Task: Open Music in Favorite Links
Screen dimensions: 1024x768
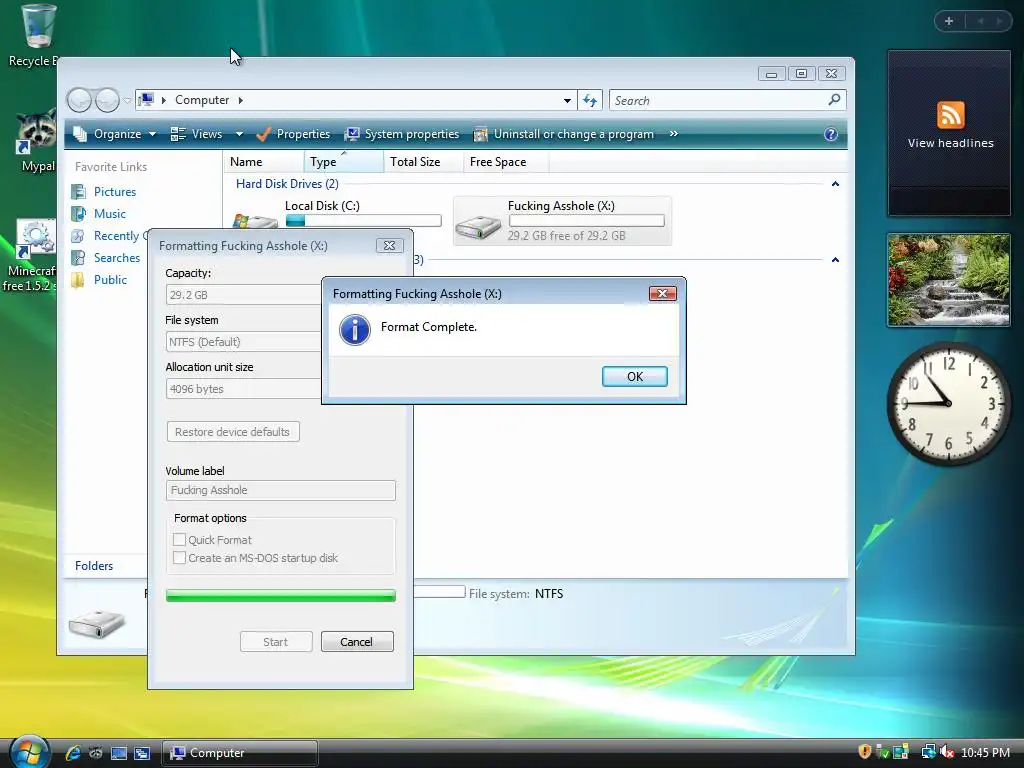Action: (99, 214)
